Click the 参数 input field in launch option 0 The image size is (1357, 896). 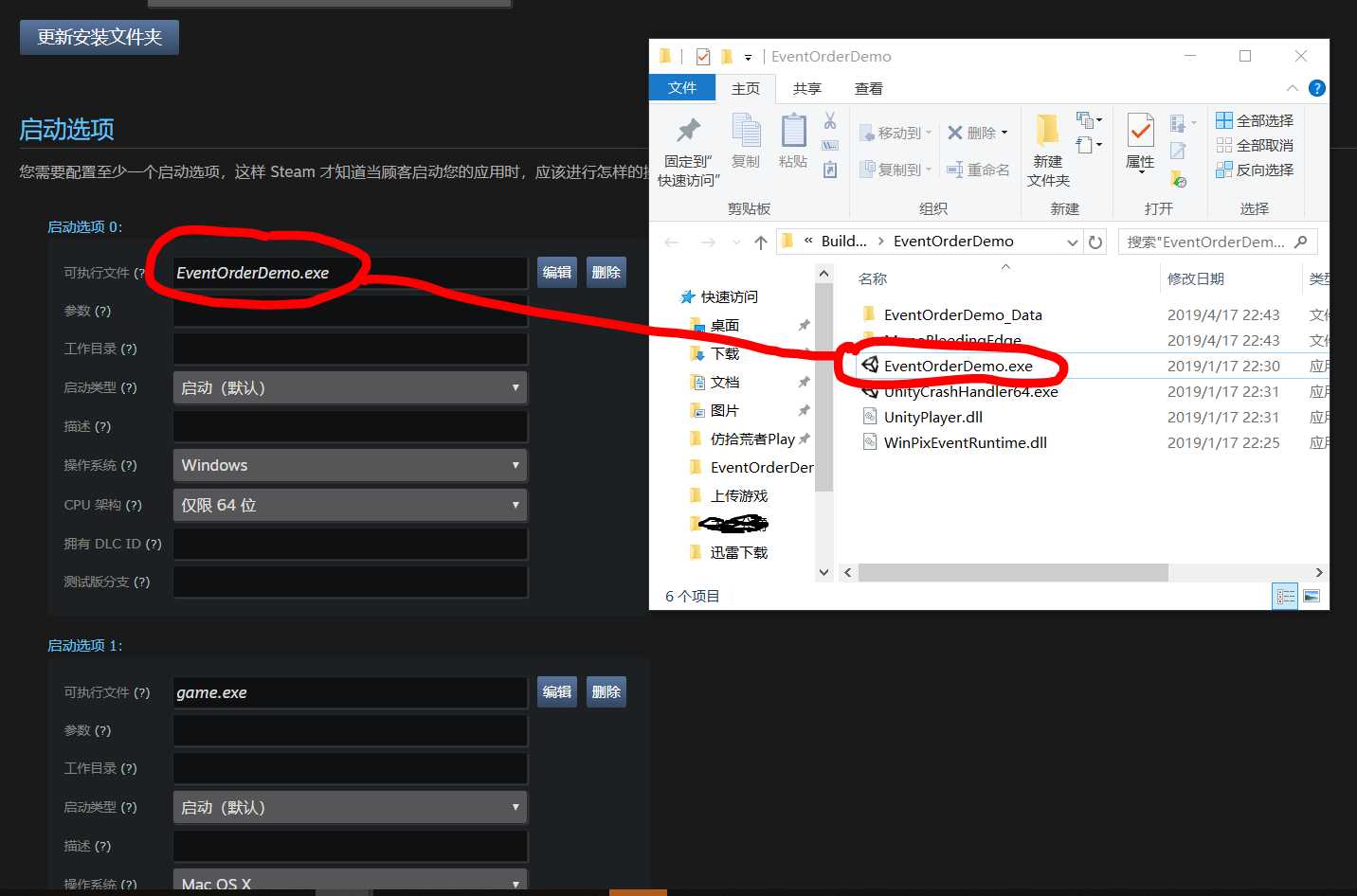tap(351, 311)
